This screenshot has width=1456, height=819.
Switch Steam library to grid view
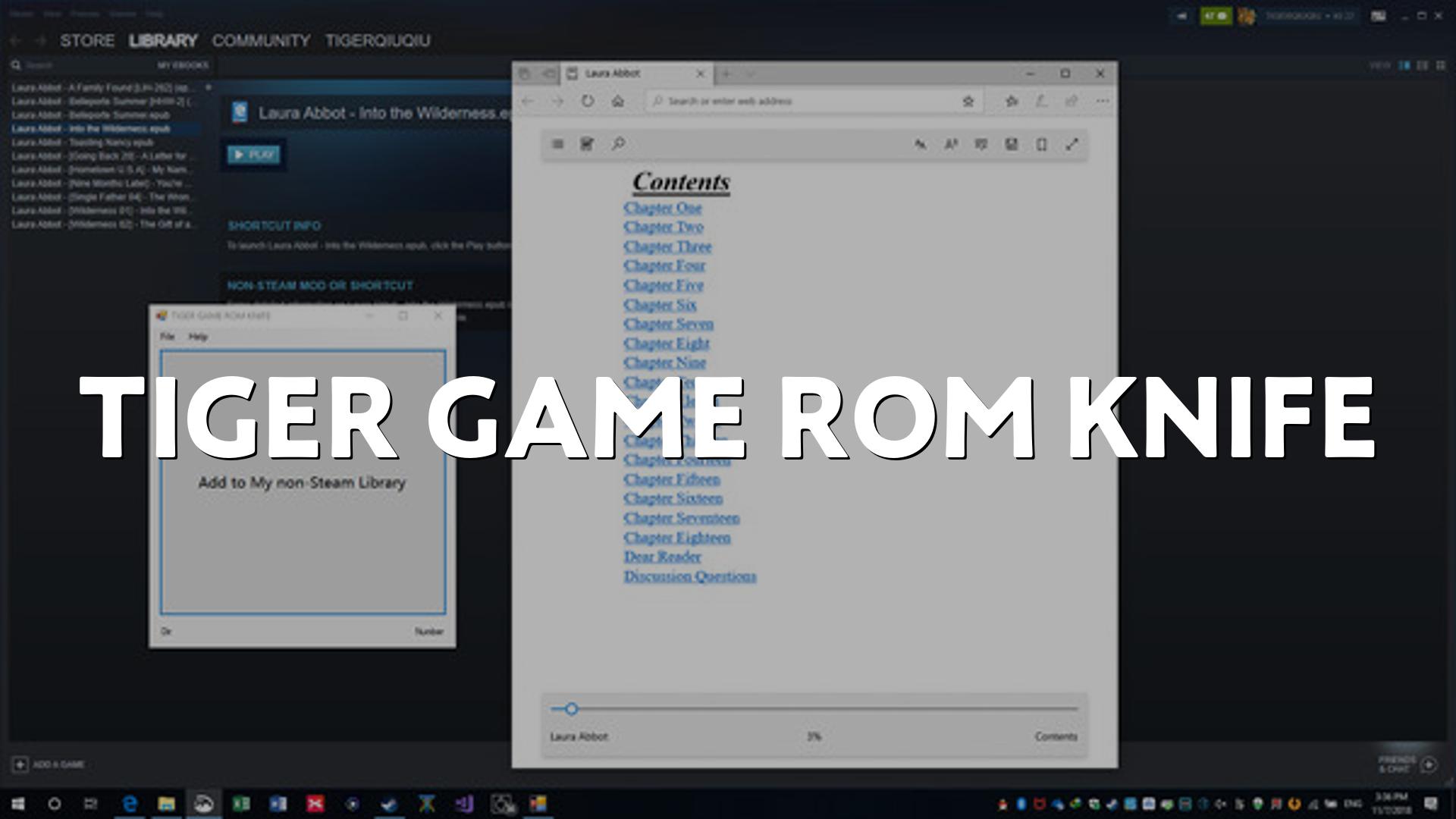(x=1441, y=66)
